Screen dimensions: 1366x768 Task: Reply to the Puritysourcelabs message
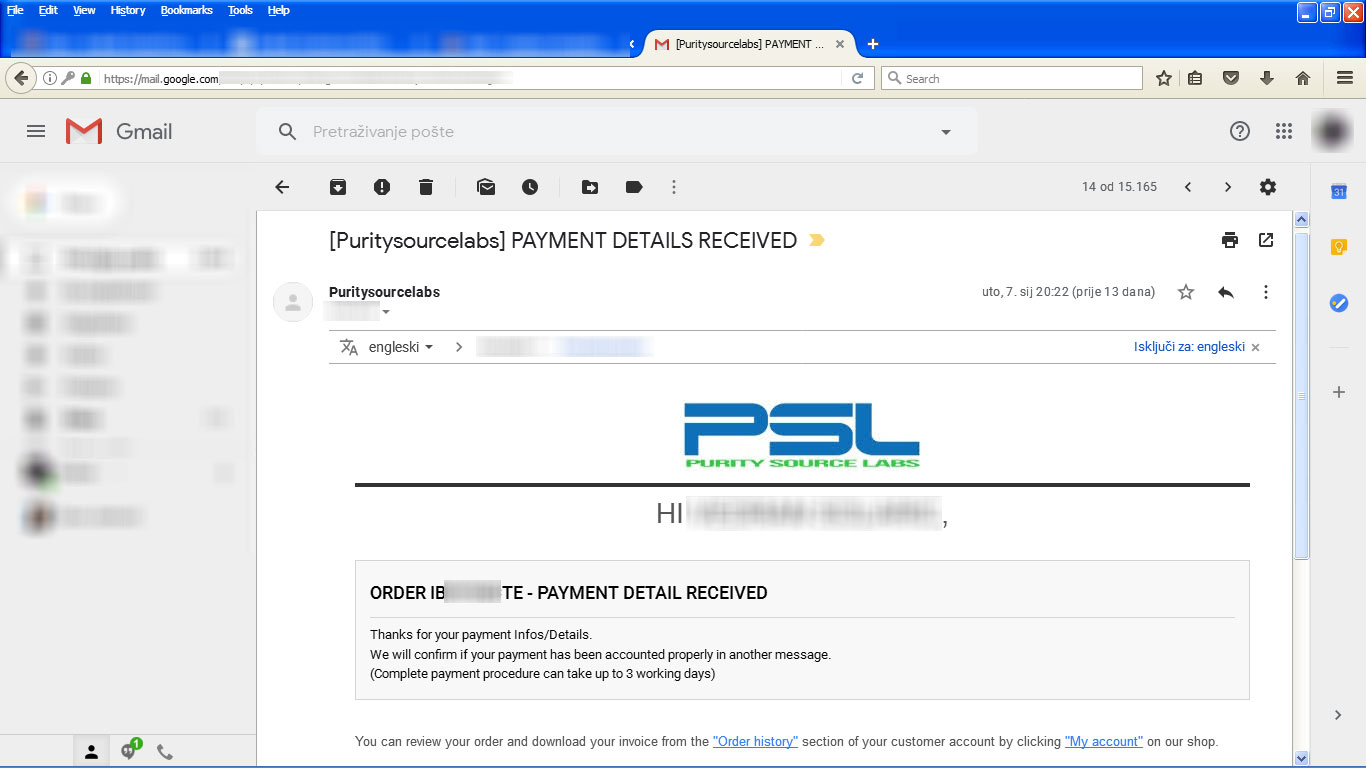click(x=1226, y=292)
